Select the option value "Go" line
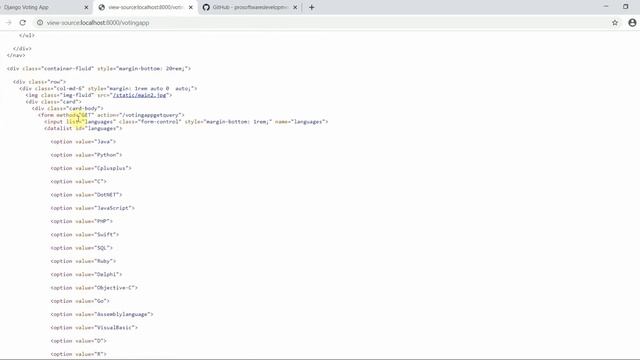Image resolution: width=640 pixels, height=360 pixels. (x=80, y=301)
